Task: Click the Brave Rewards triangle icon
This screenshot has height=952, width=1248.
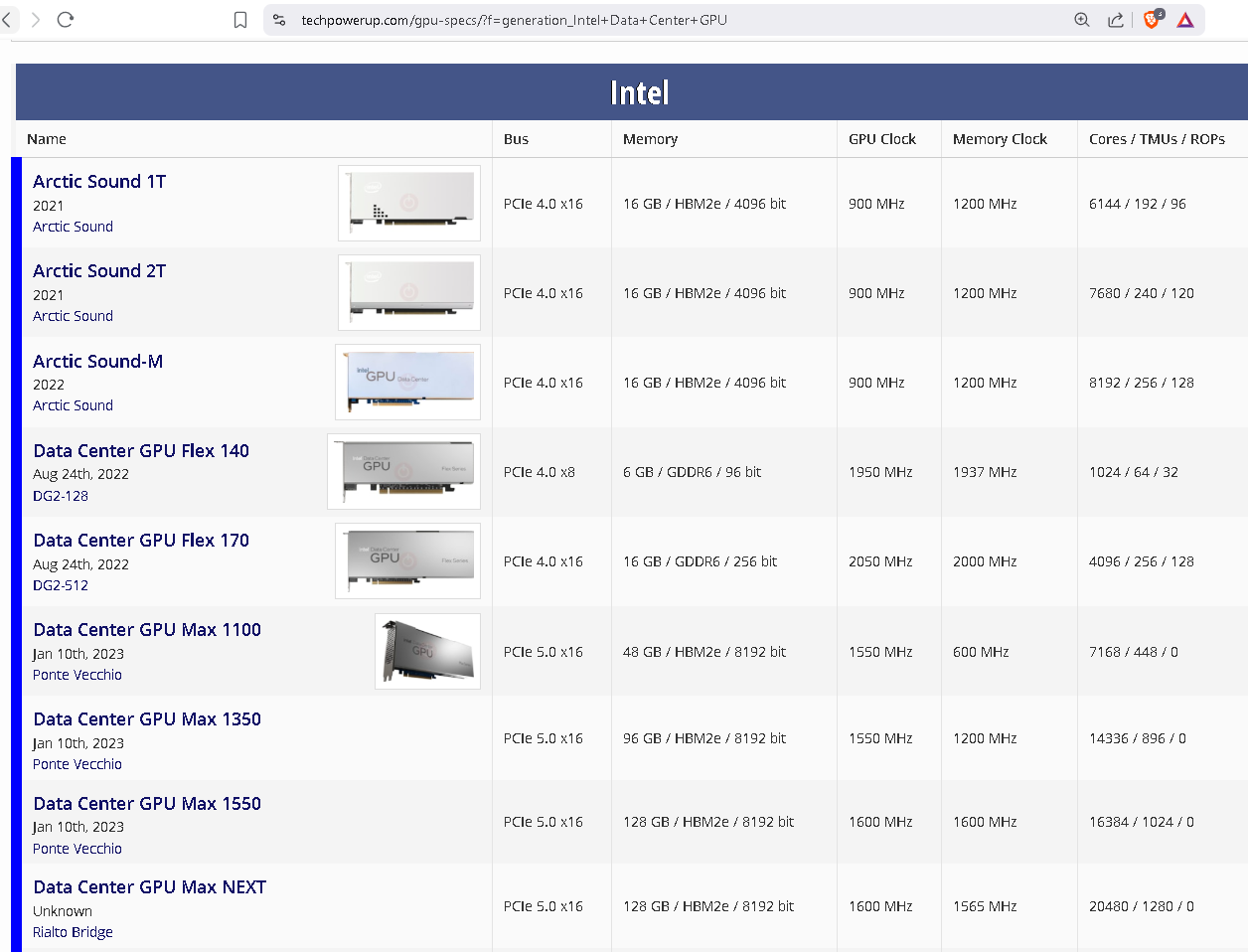Action: pyautogui.click(x=1185, y=20)
